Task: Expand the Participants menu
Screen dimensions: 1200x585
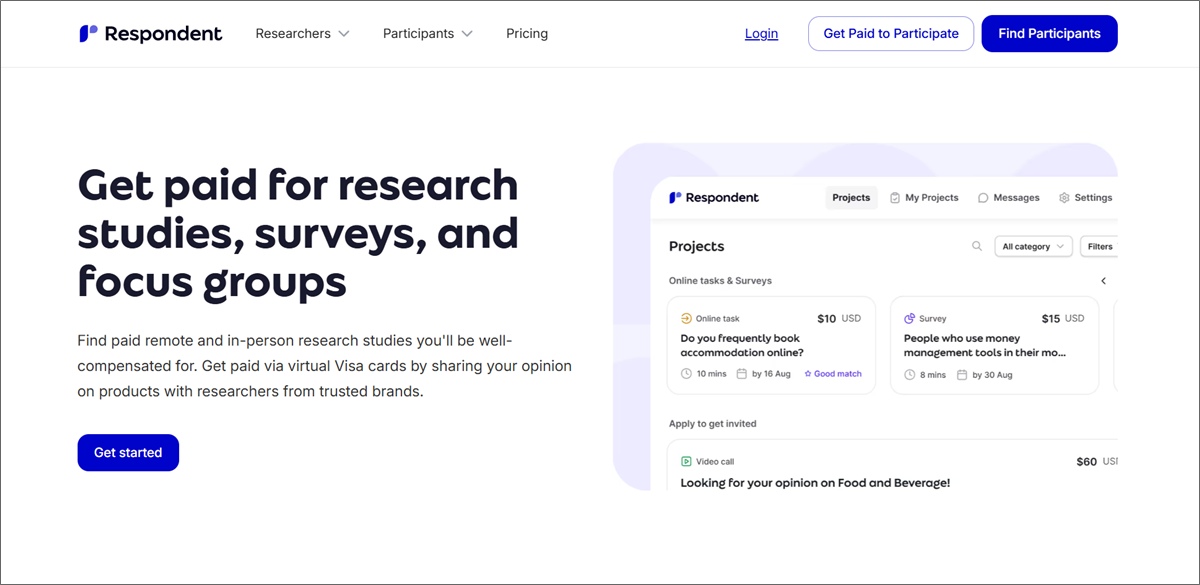Action: (x=428, y=33)
